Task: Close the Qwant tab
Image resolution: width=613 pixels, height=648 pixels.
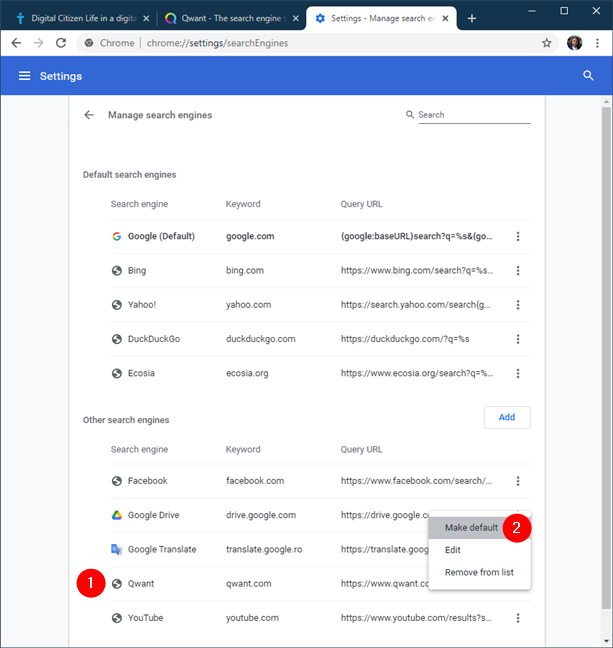Action: coord(296,19)
